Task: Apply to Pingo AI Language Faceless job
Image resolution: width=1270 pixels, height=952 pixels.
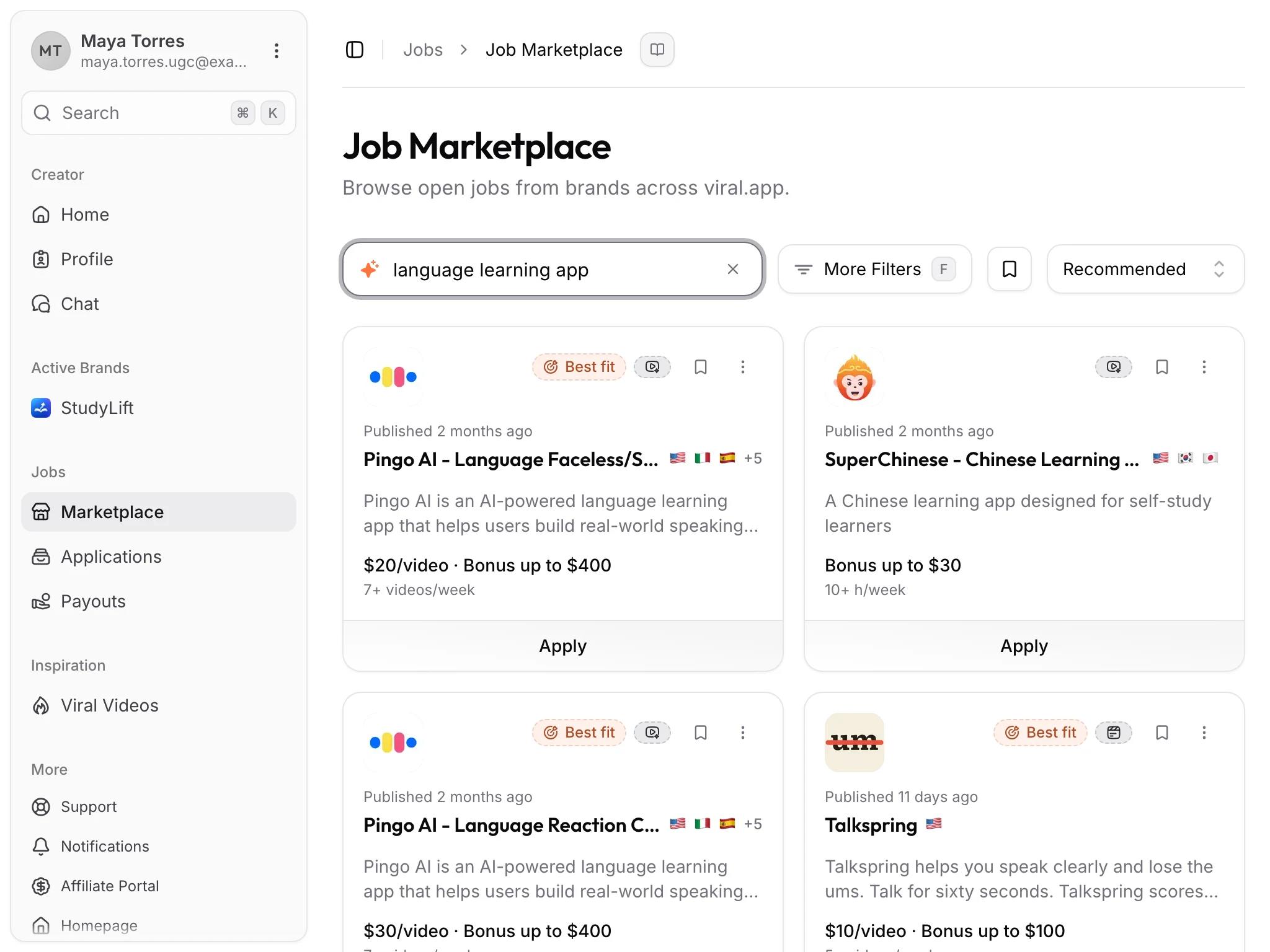Action: [563, 646]
